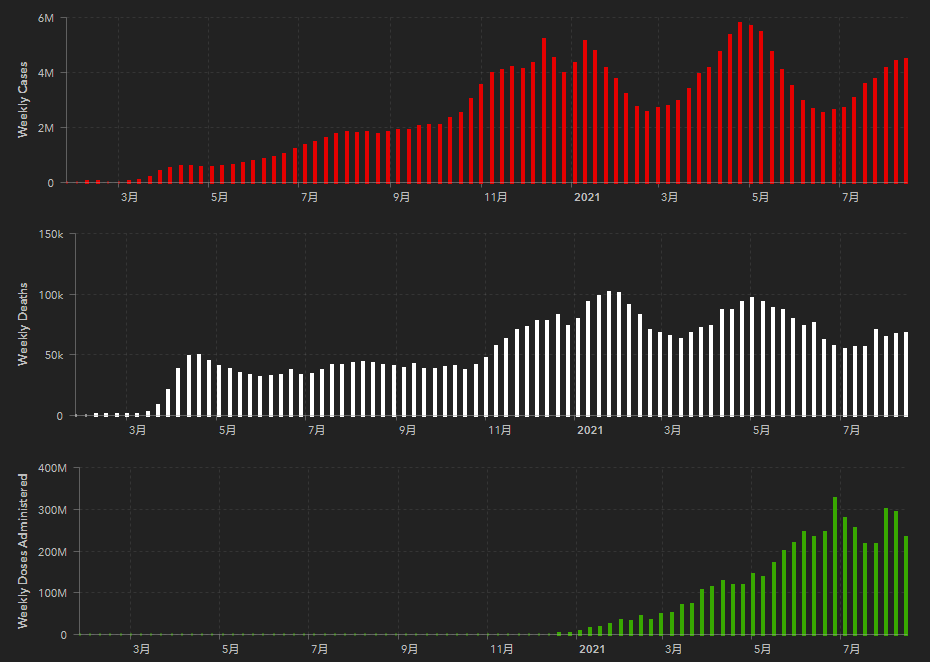This screenshot has width=930, height=662.
Task: Click 2021 label under the Weekly Doses chart
Action: pyautogui.click(x=593, y=649)
